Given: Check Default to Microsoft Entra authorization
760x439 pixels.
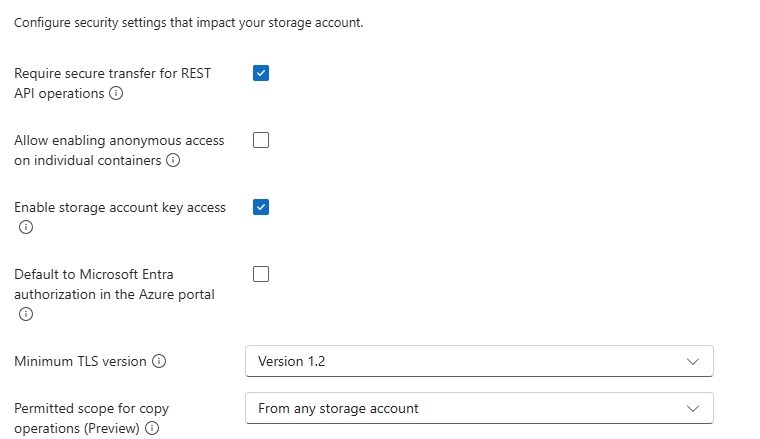Looking at the screenshot, I should (x=261, y=274).
